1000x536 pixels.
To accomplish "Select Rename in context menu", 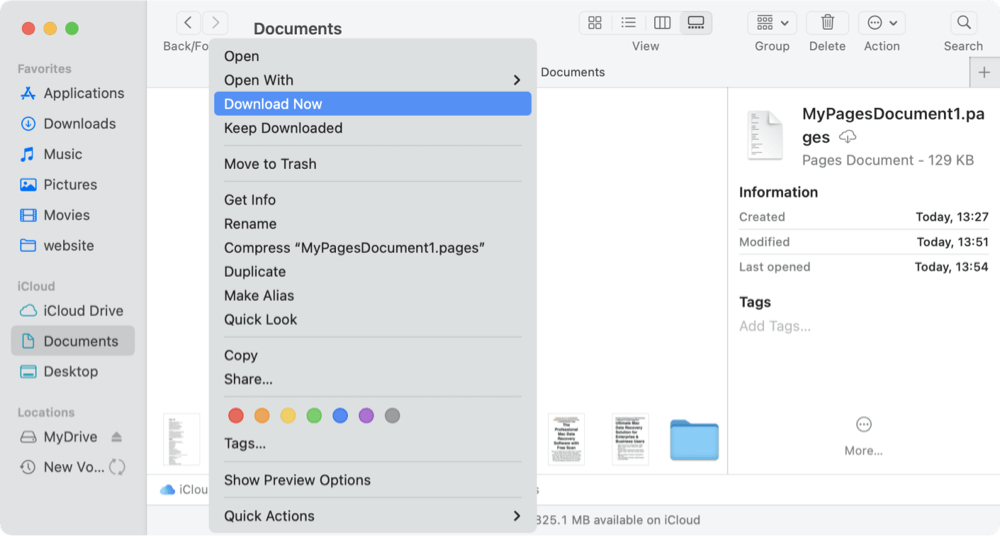I will [x=372, y=224].
